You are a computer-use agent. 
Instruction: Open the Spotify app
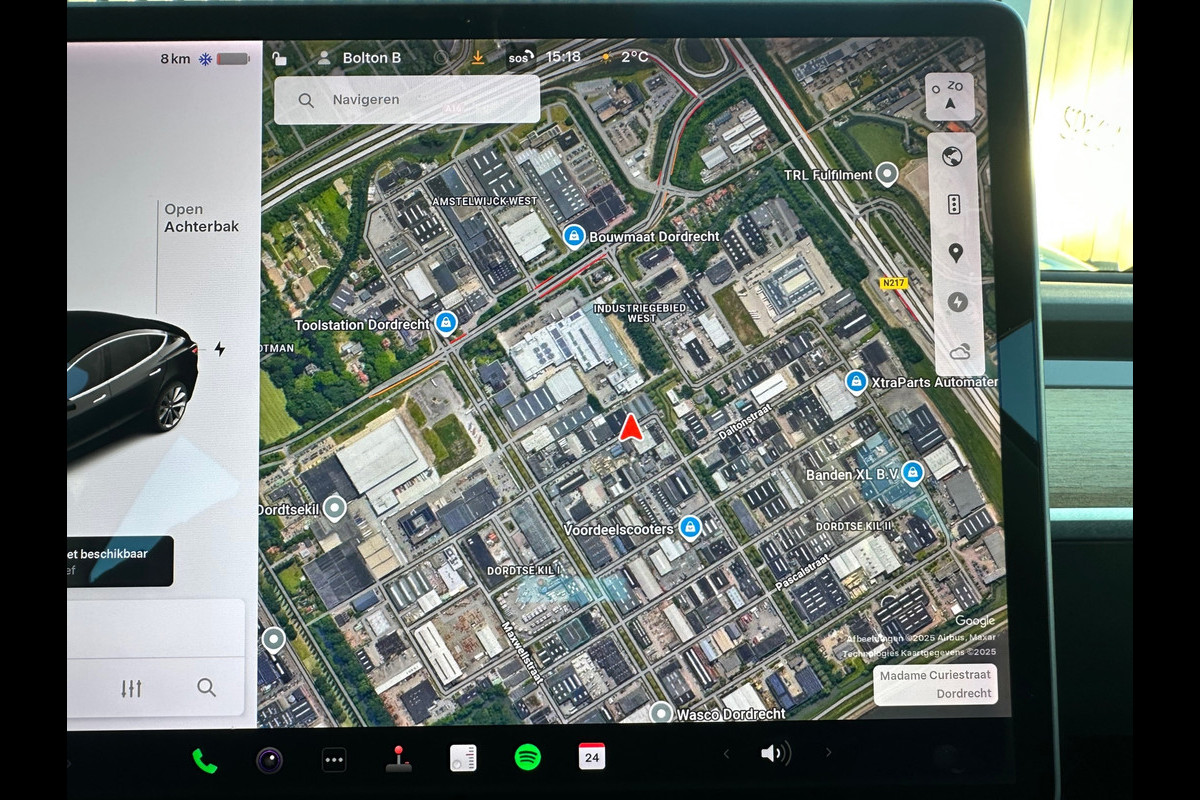coord(528,758)
